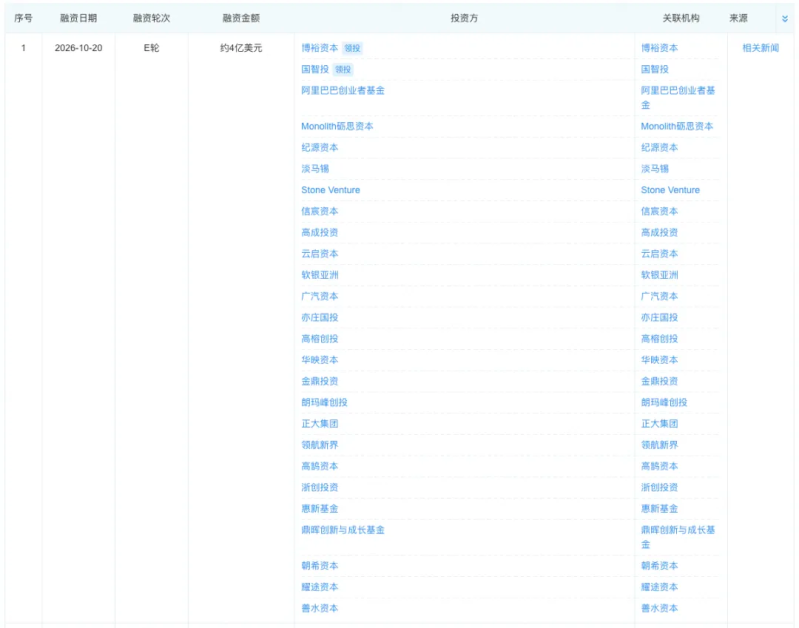Click the 领投 tag beside 博裕资本
Viewport: 799px width, 628px height.
tap(352, 48)
